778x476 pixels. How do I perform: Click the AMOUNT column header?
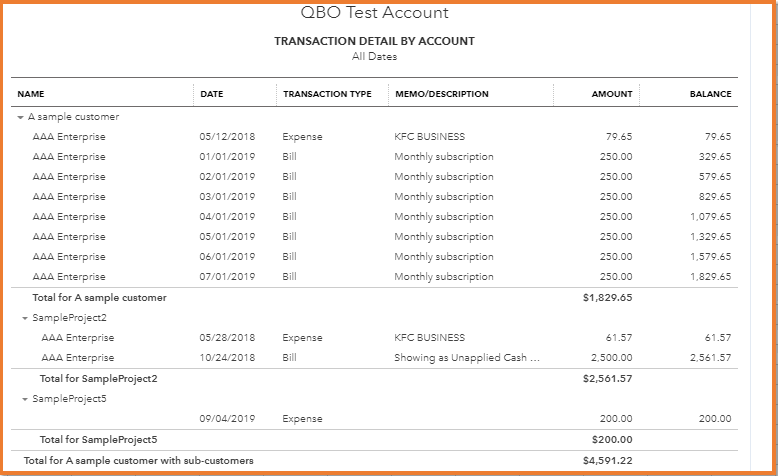pyautogui.click(x=612, y=94)
